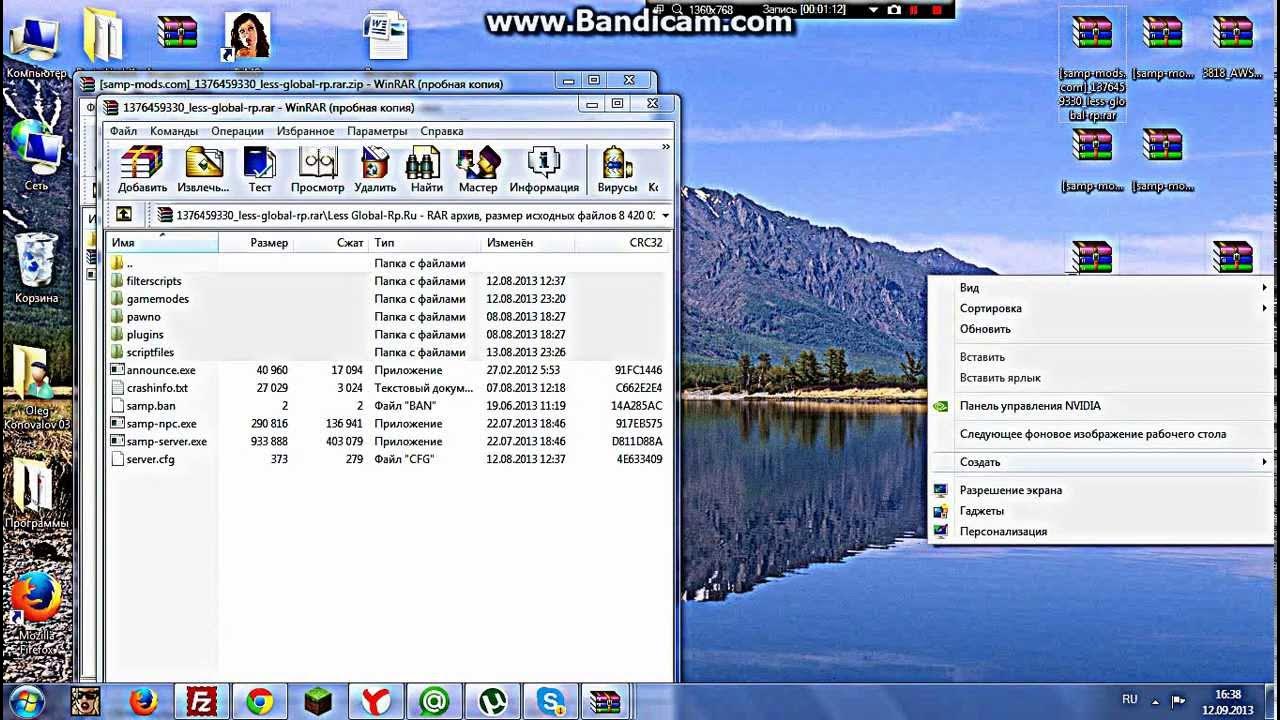Screen dimensions: 1280x720
Task: Click the Удалить toolbar icon
Action: point(375,169)
